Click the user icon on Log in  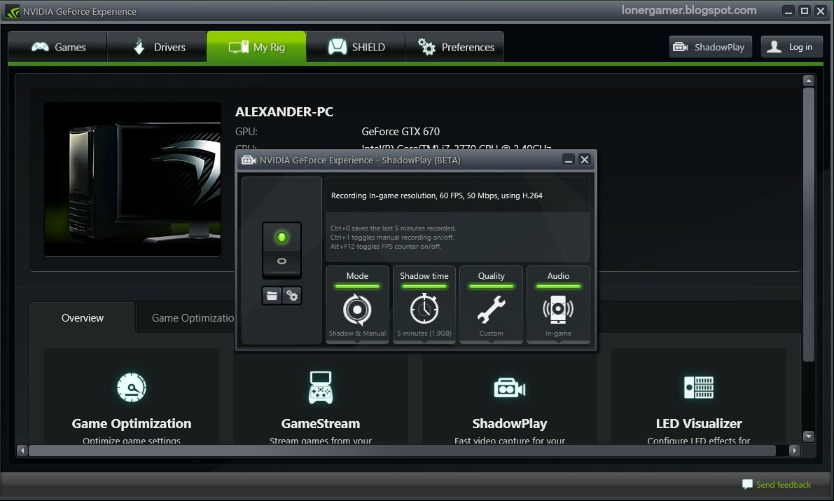tap(774, 47)
